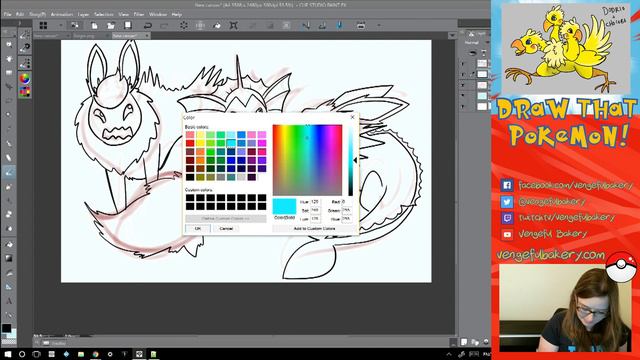Open command bar overflow arrow at far right

coord(379,25)
